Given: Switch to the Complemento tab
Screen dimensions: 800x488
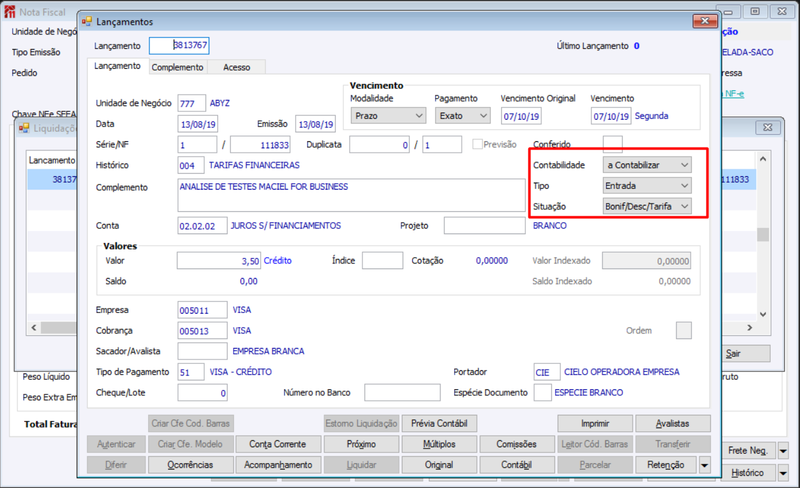Looking at the screenshot, I should [x=178, y=67].
